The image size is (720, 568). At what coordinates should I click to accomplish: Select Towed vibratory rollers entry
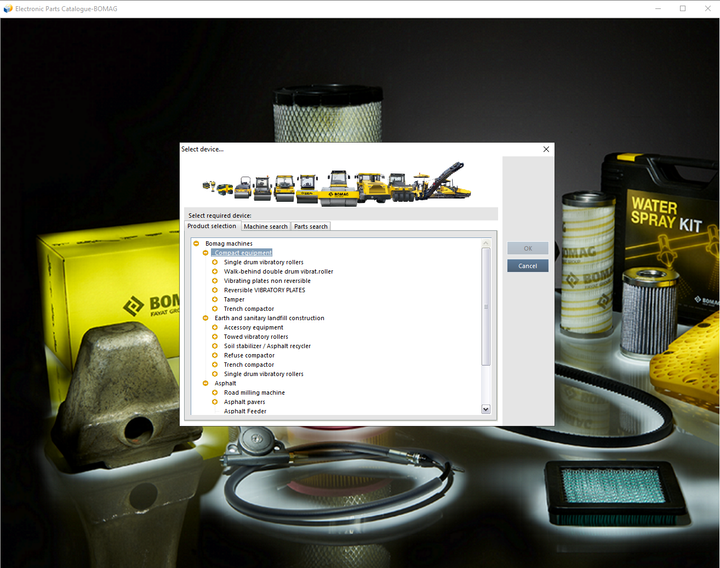256,337
